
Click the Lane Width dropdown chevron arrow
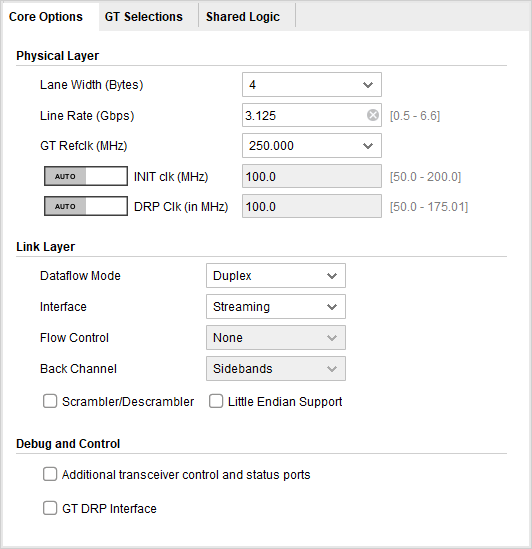368,85
